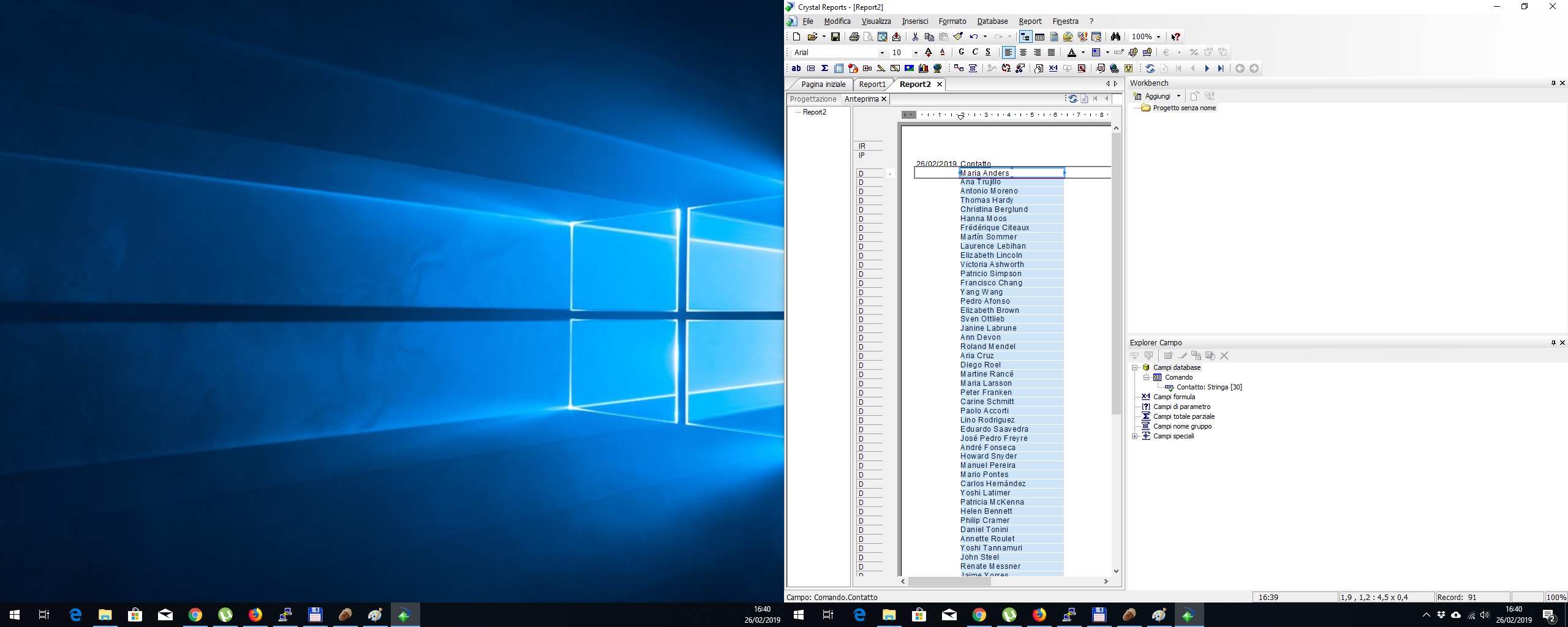Open the Arial font name dropdown
Image resolution: width=1568 pixels, height=627 pixels.
click(x=882, y=53)
